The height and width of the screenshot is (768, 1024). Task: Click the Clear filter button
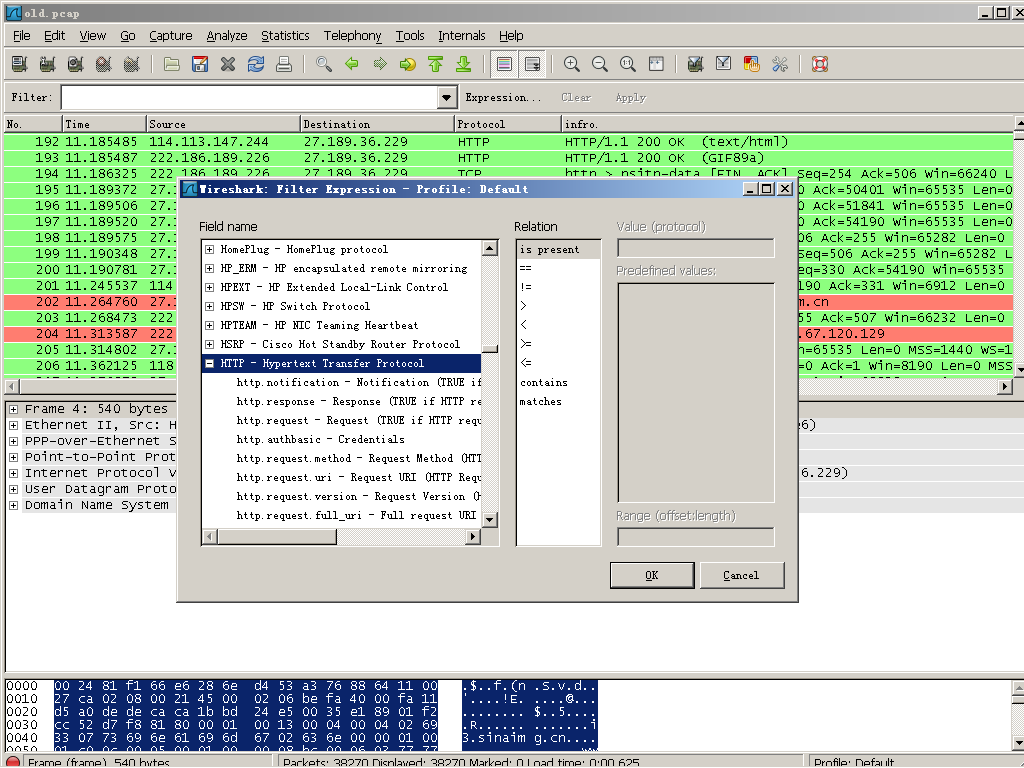[x=576, y=97]
